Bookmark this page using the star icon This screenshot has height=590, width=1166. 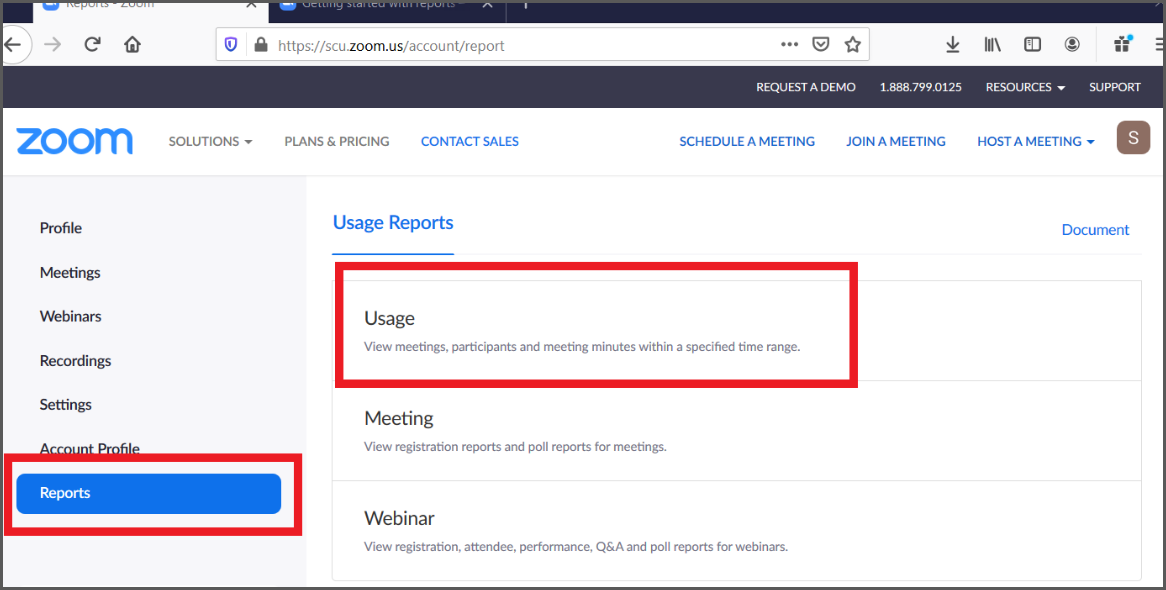(852, 44)
